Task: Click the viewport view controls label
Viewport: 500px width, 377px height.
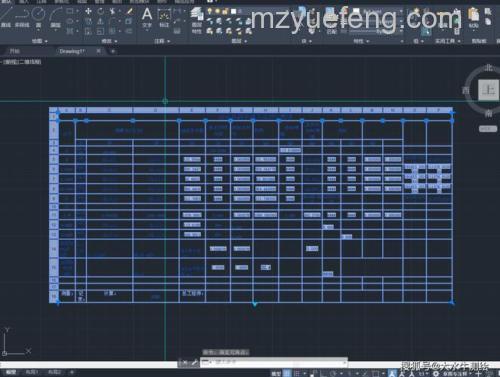Action: click(x=21, y=62)
